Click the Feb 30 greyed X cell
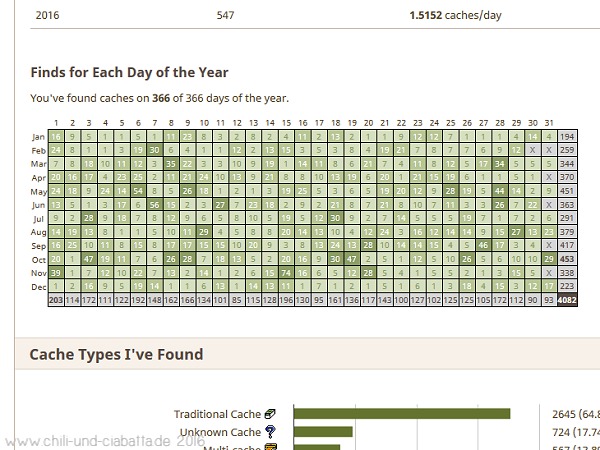 coord(532,150)
